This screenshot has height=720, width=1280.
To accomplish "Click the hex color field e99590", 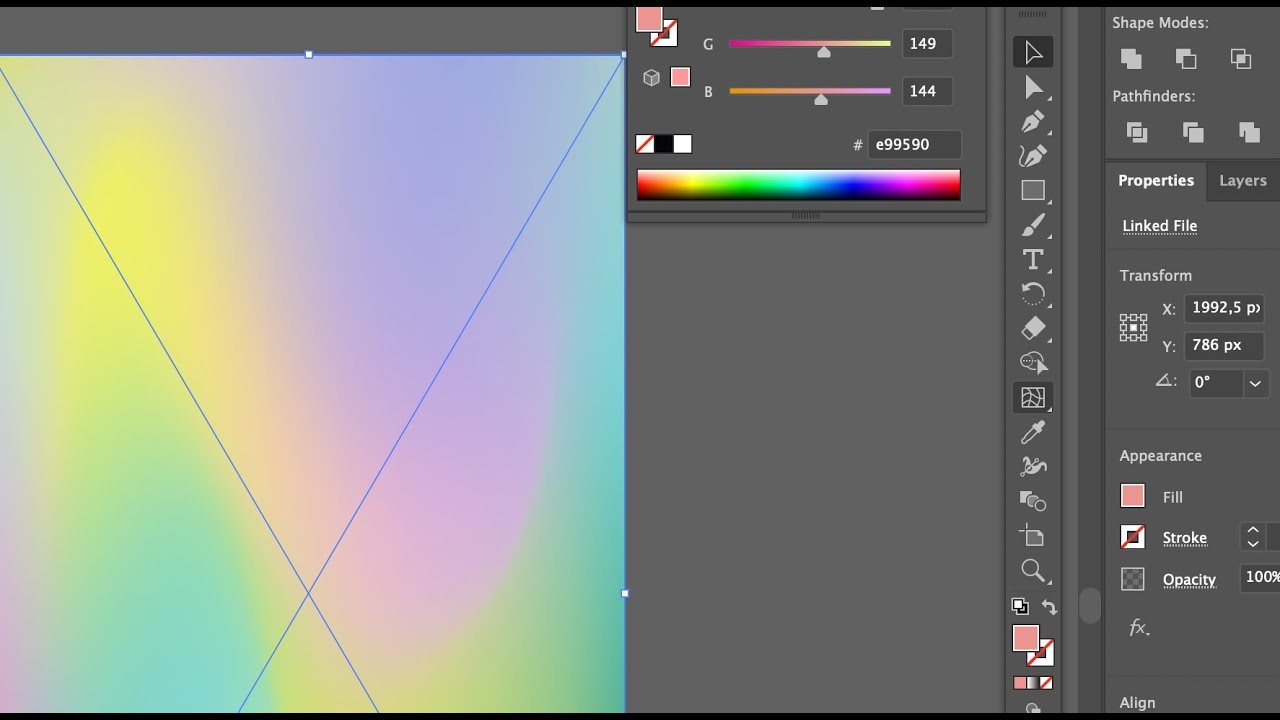I will pos(914,144).
